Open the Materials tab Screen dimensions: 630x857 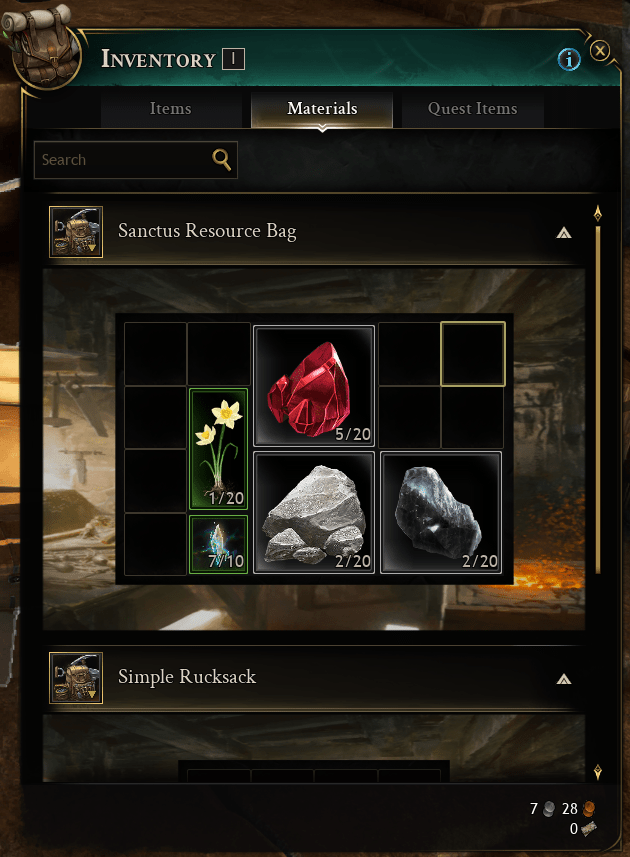click(322, 109)
